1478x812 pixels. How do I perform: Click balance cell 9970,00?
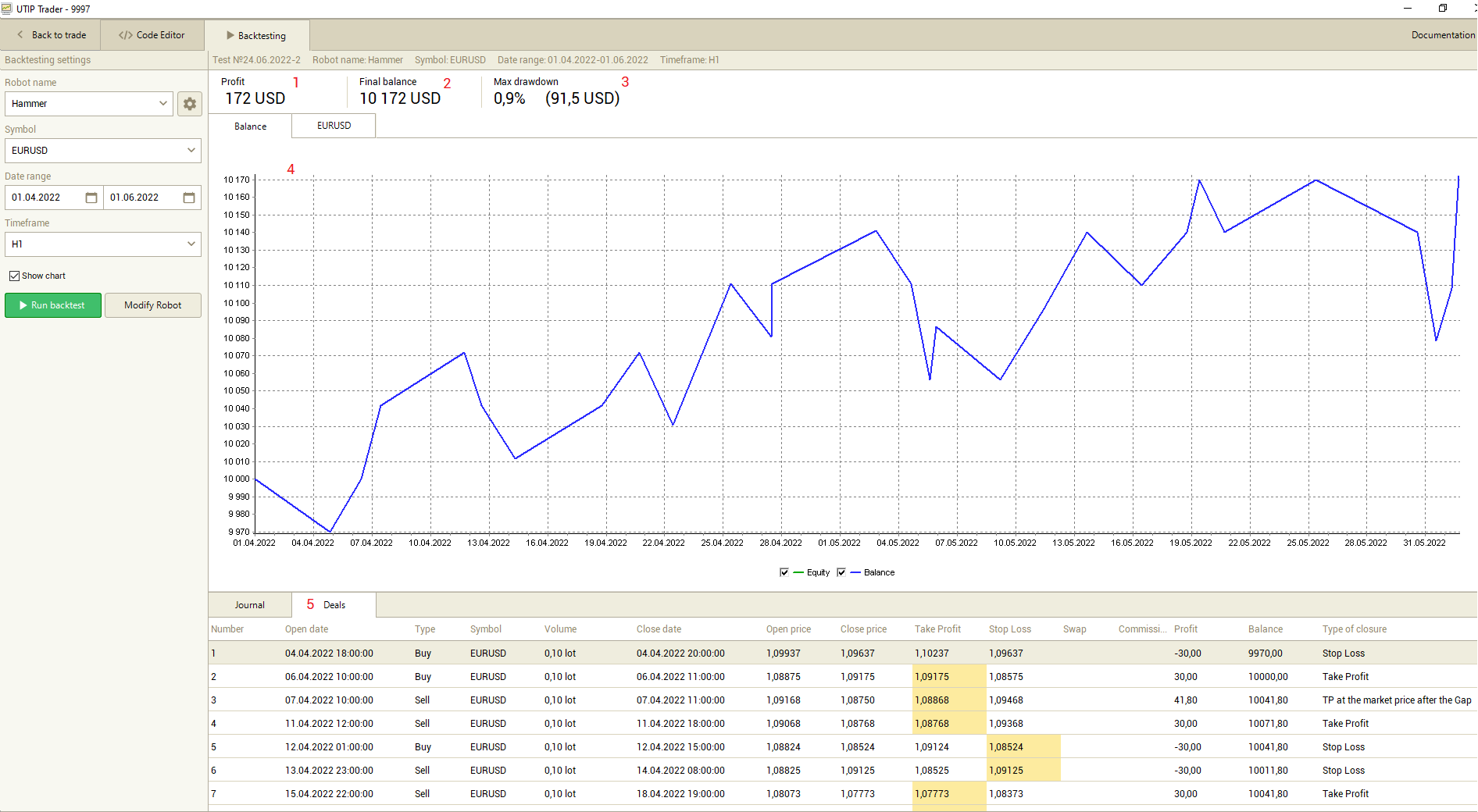[1265, 654]
